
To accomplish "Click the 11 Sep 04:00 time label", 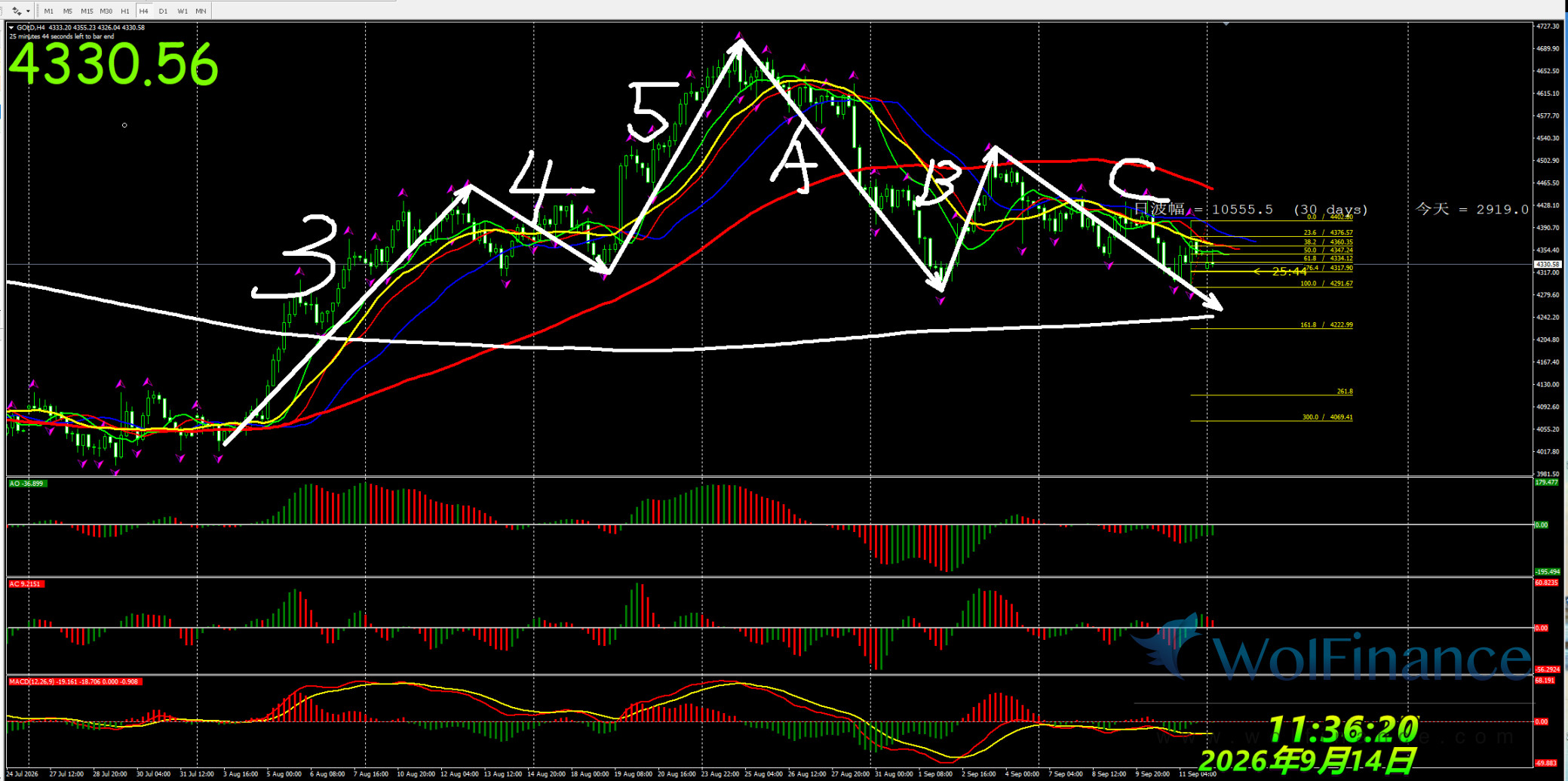I will point(1198,774).
